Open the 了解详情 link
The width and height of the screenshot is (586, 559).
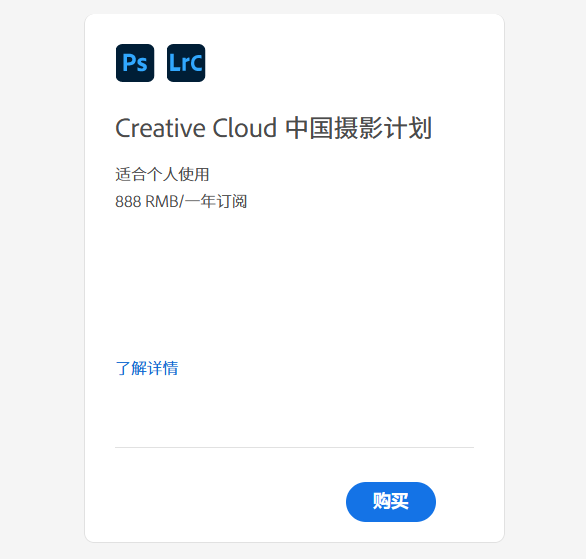[x=147, y=368]
